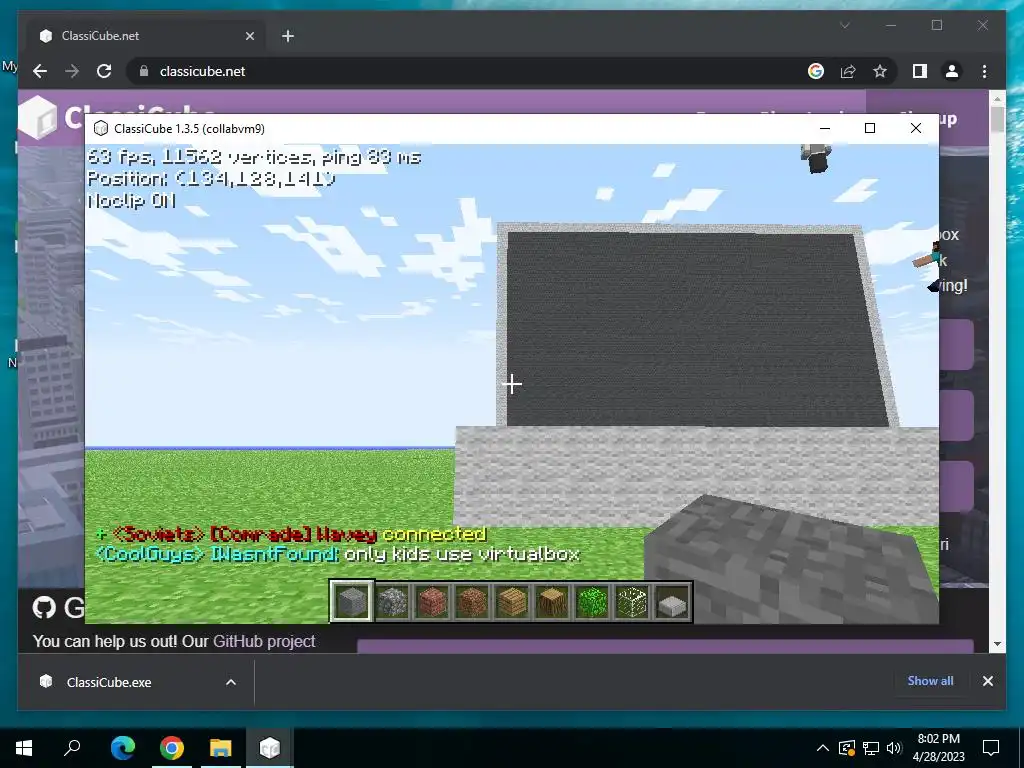
Task: Select the gravel block in hotbar
Action: click(x=392, y=601)
